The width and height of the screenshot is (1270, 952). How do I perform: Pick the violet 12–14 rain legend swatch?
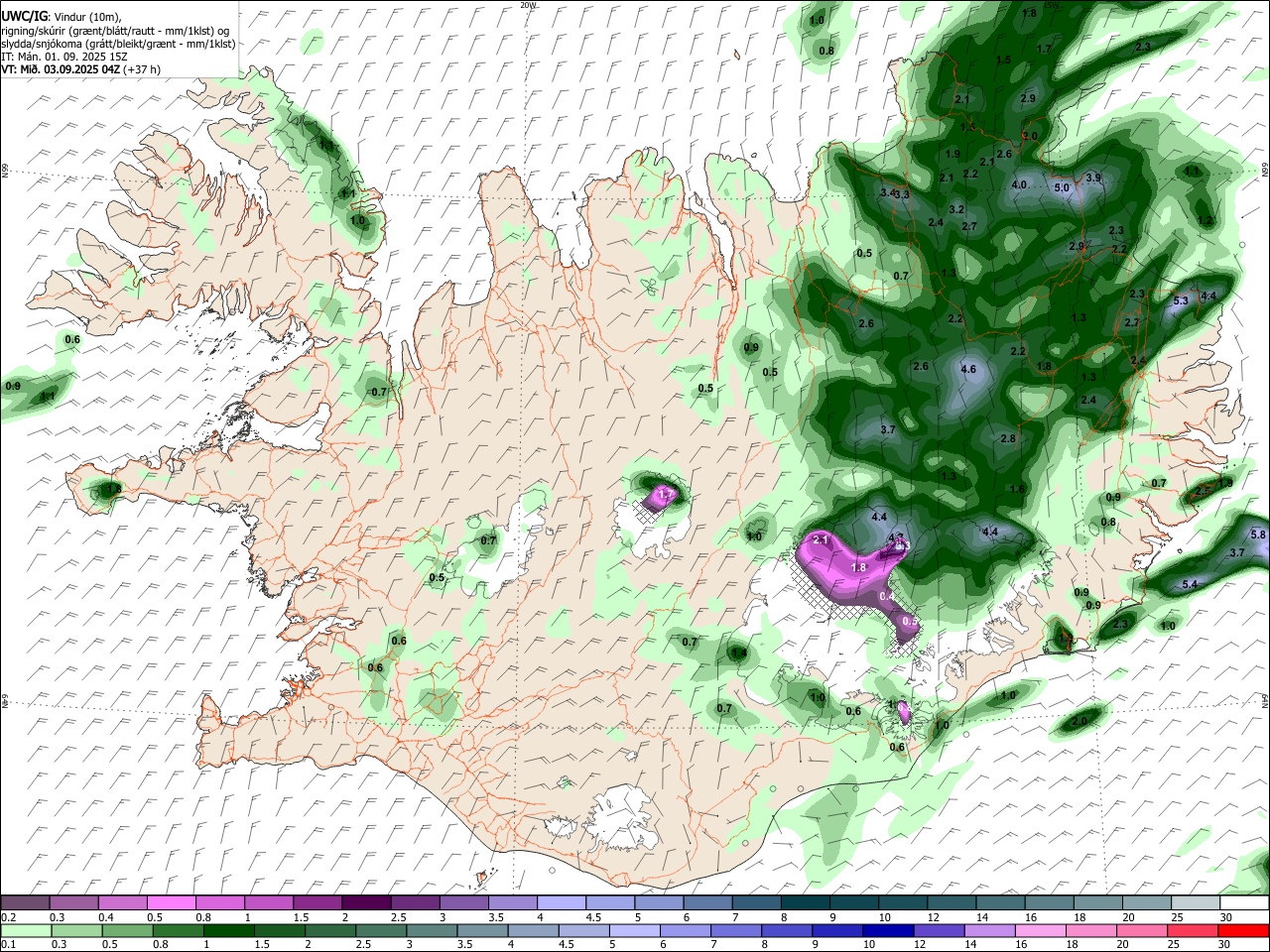point(939,930)
